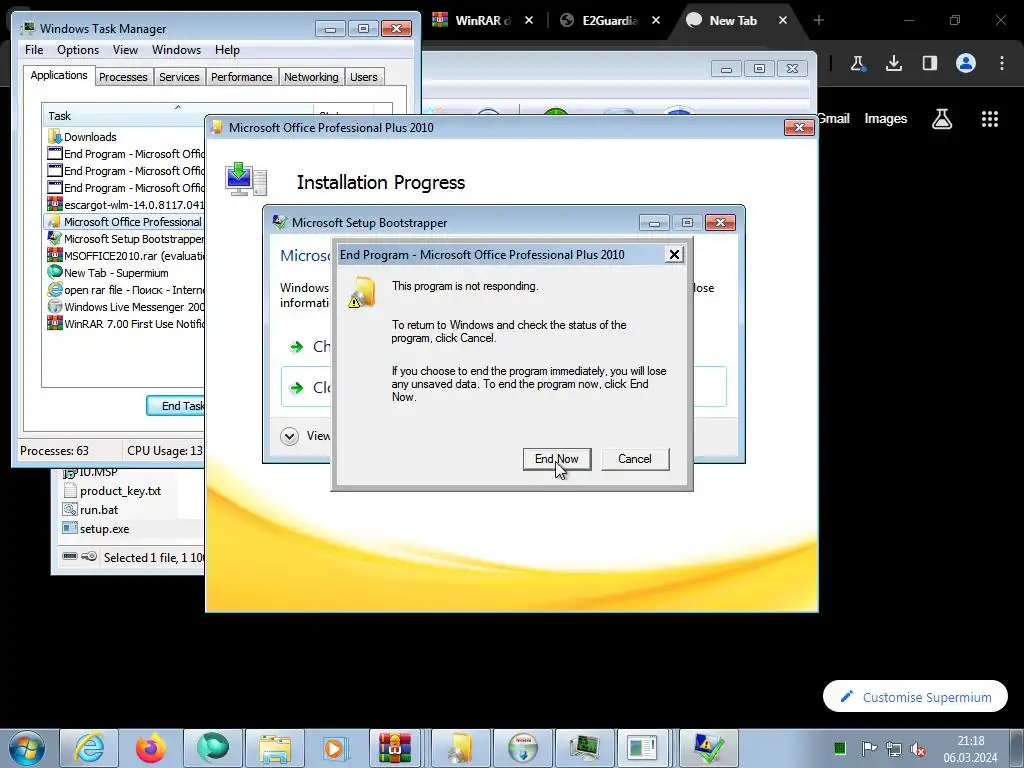Viewport: 1024px width, 768px height.
Task: Click End Now in the End Program dialog
Action: pyautogui.click(x=556, y=458)
